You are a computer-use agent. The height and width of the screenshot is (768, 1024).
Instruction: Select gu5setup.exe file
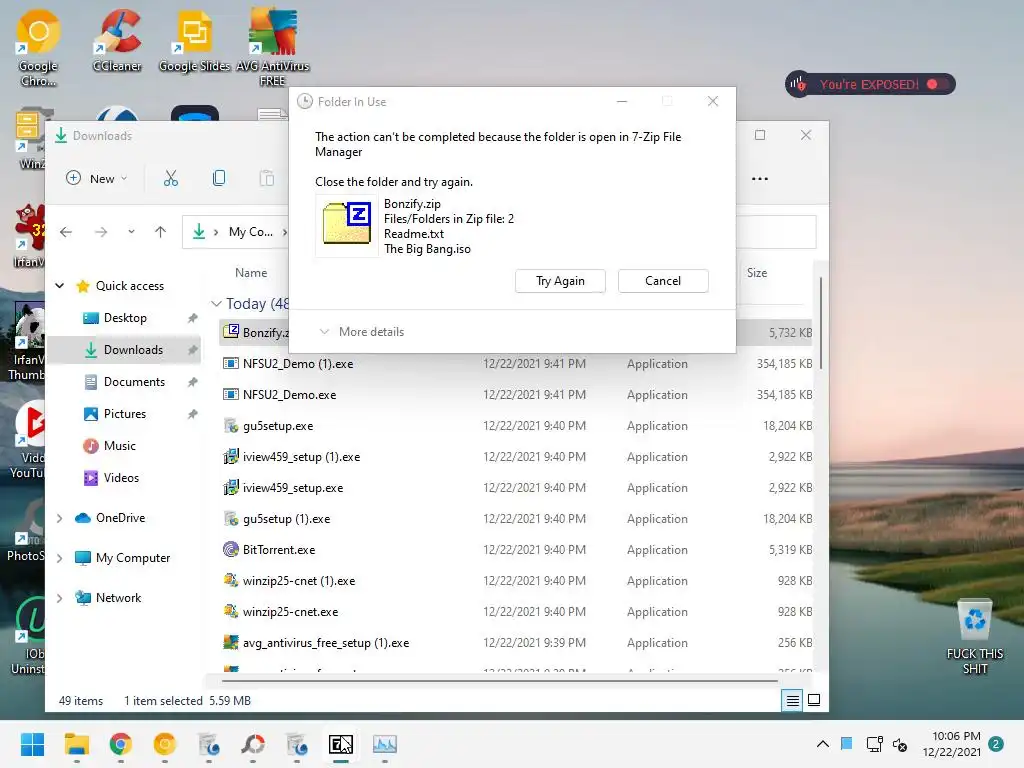tap(516, 426)
